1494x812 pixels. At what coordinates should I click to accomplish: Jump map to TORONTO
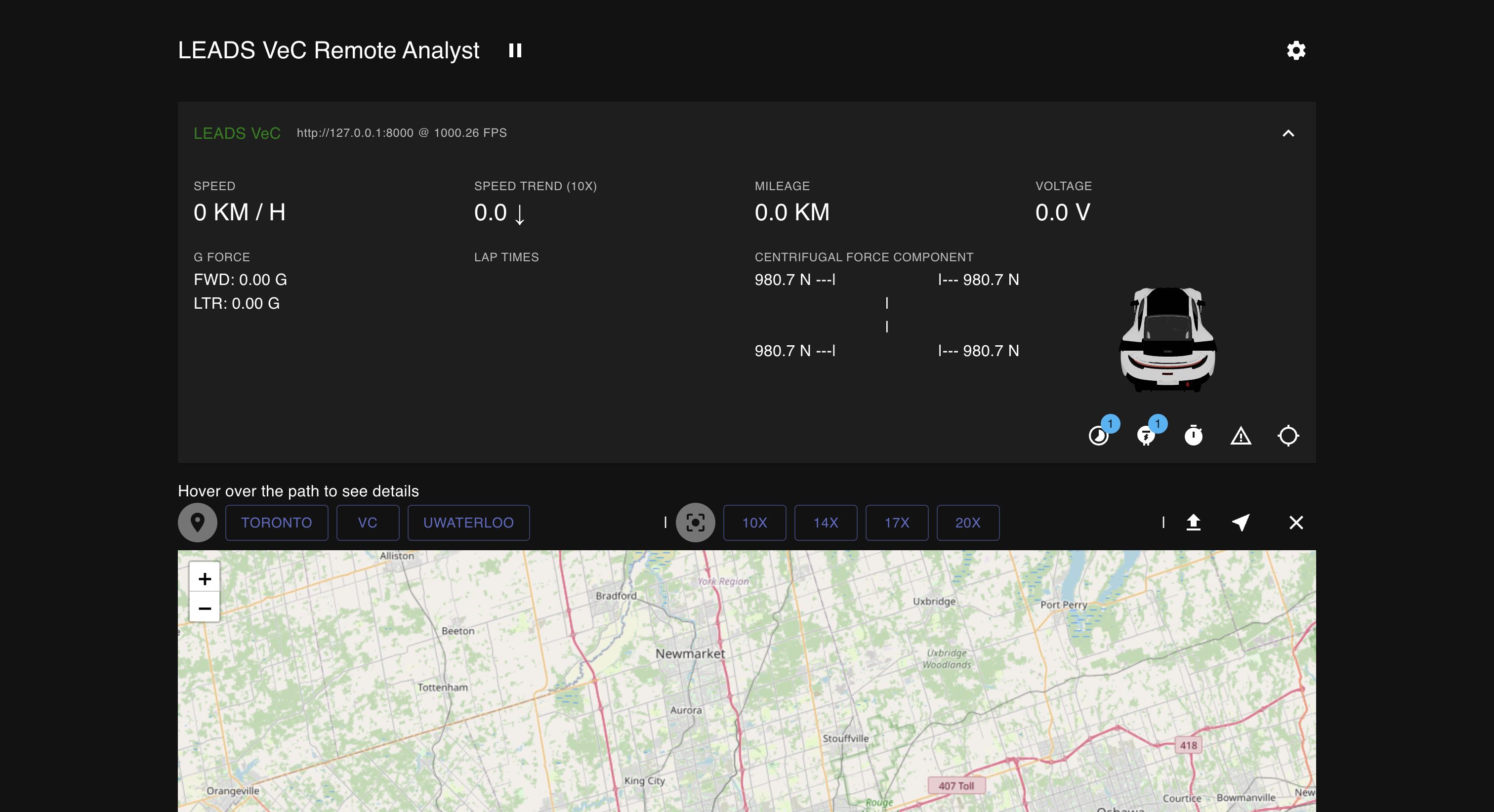coord(276,523)
